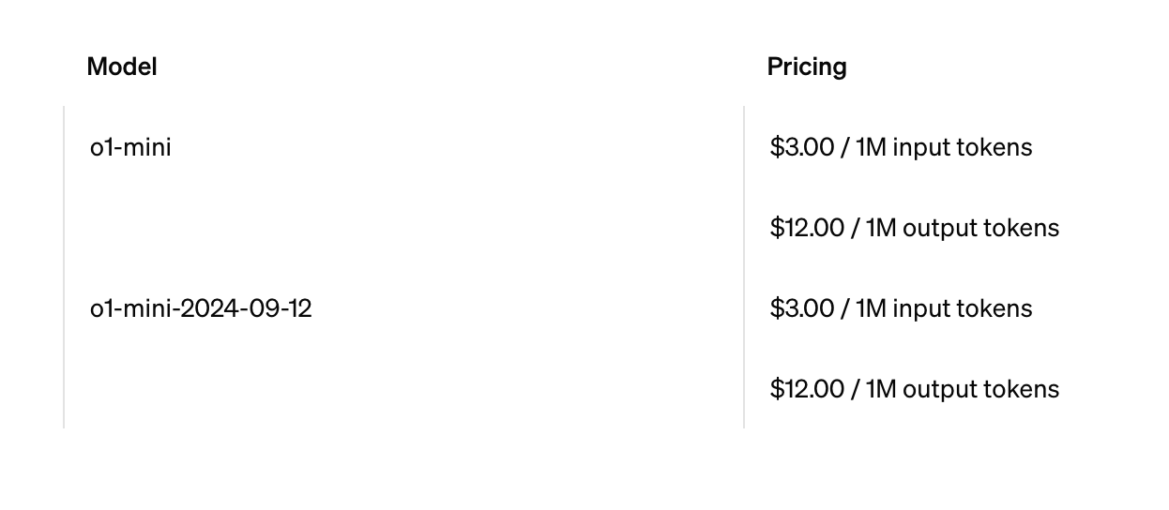Viewport: 1169px width, 510px height.
Task: Click the "Model" column header
Action: [122, 67]
